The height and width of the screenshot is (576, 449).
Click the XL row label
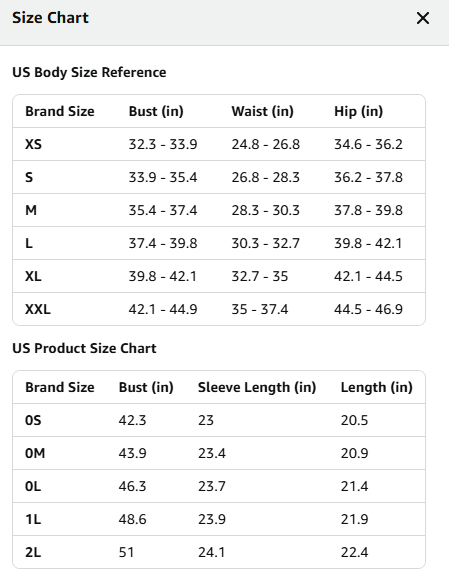(33, 276)
